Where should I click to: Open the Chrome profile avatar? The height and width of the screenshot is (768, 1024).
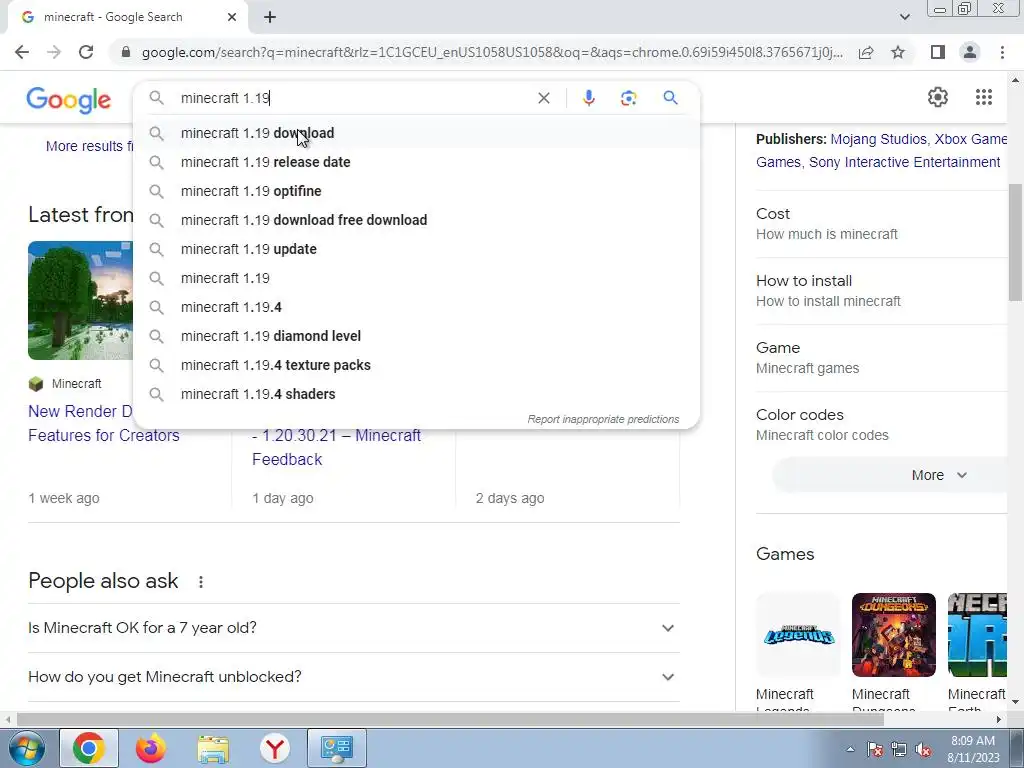click(970, 52)
